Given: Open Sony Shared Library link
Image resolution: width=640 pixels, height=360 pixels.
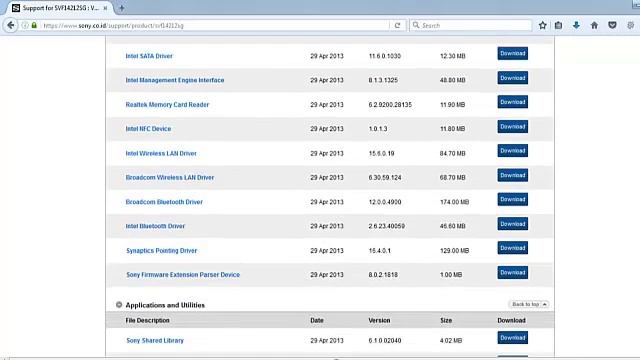Looking at the screenshot, I should 155,340.
